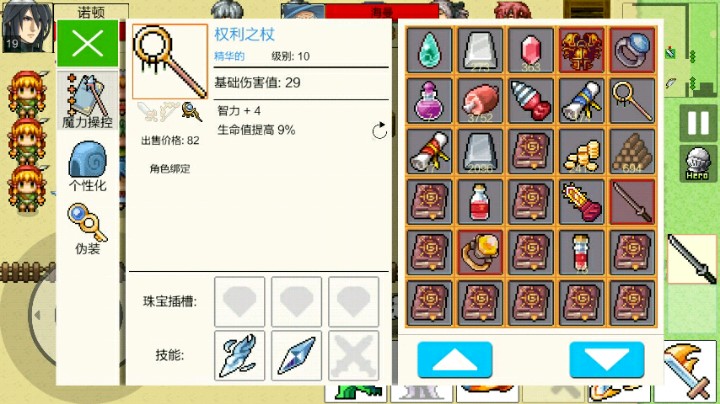The width and height of the screenshot is (720, 404).
Task: Choose the silver ring with blue gem
Action: 632,50
